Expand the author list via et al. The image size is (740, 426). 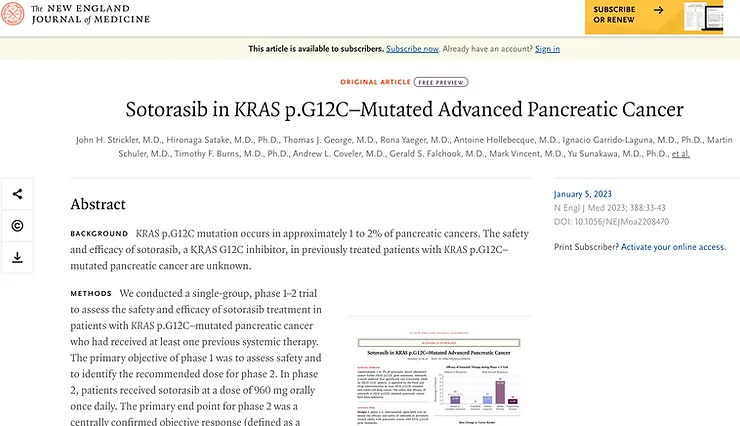point(681,154)
